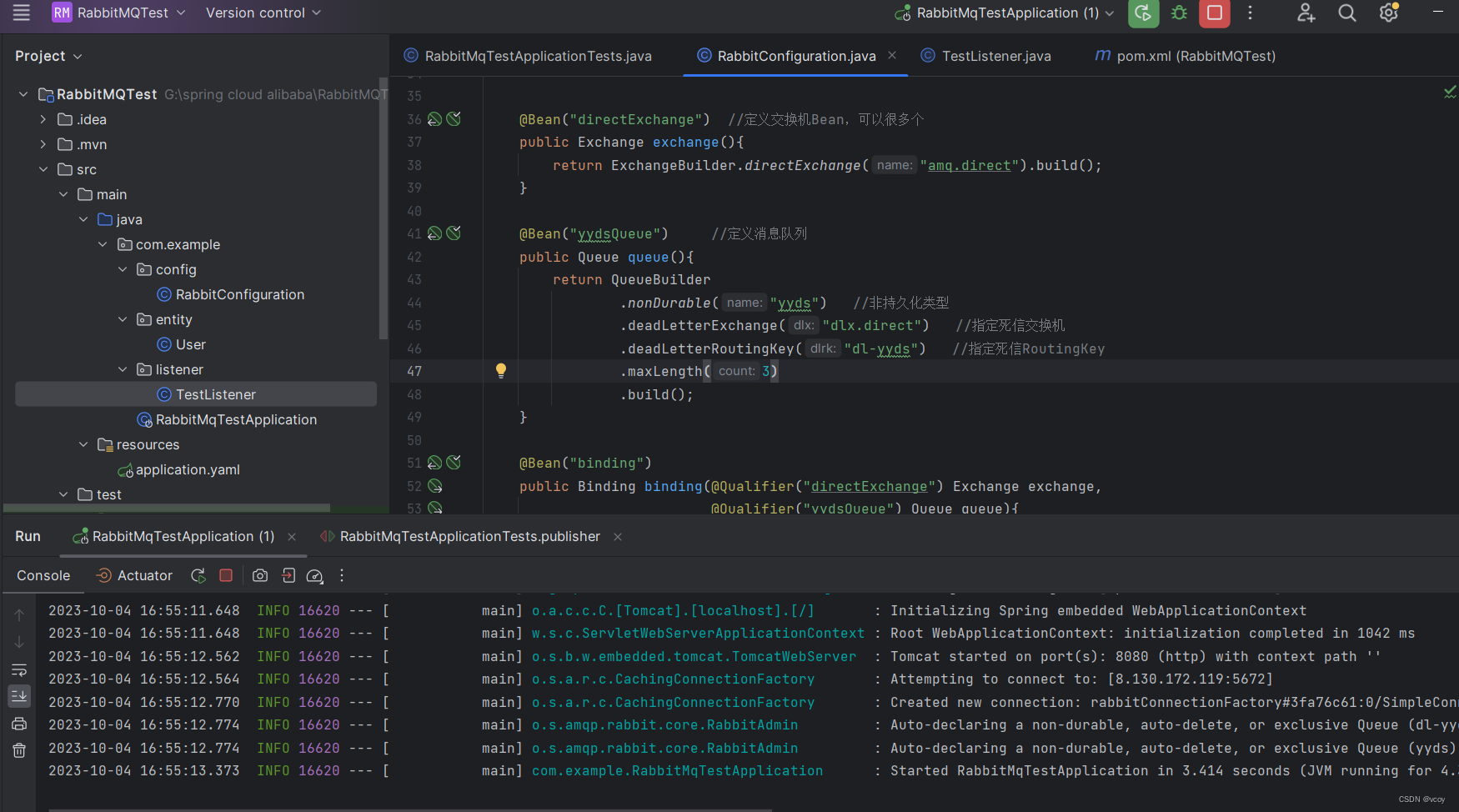Open the Code With Me icon
The image size is (1459, 812).
click(1306, 13)
